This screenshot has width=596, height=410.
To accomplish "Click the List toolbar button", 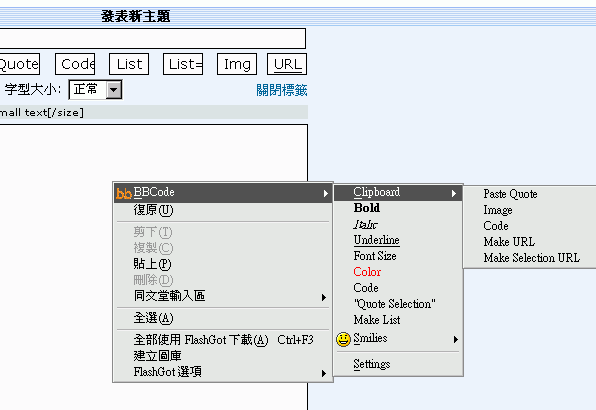I will pyautogui.click(x=129, y=64).
